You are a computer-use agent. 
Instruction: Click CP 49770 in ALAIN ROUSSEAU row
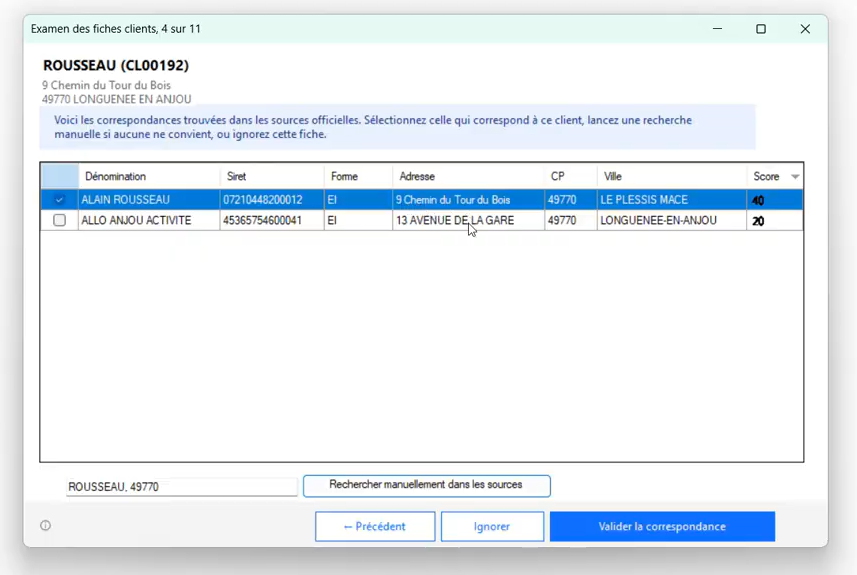[x=571, y=200]
